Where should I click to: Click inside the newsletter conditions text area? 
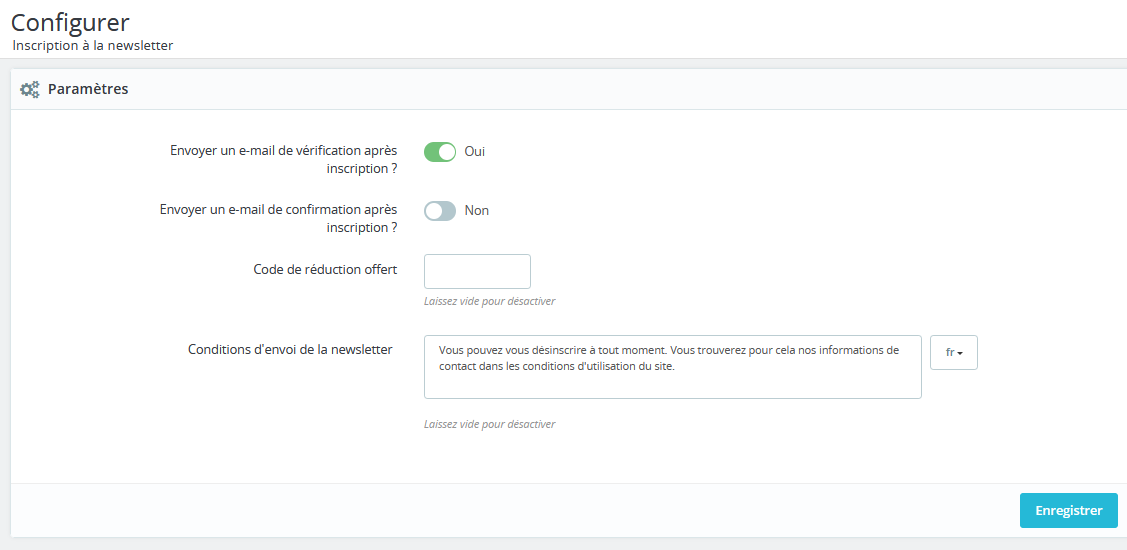673,367
